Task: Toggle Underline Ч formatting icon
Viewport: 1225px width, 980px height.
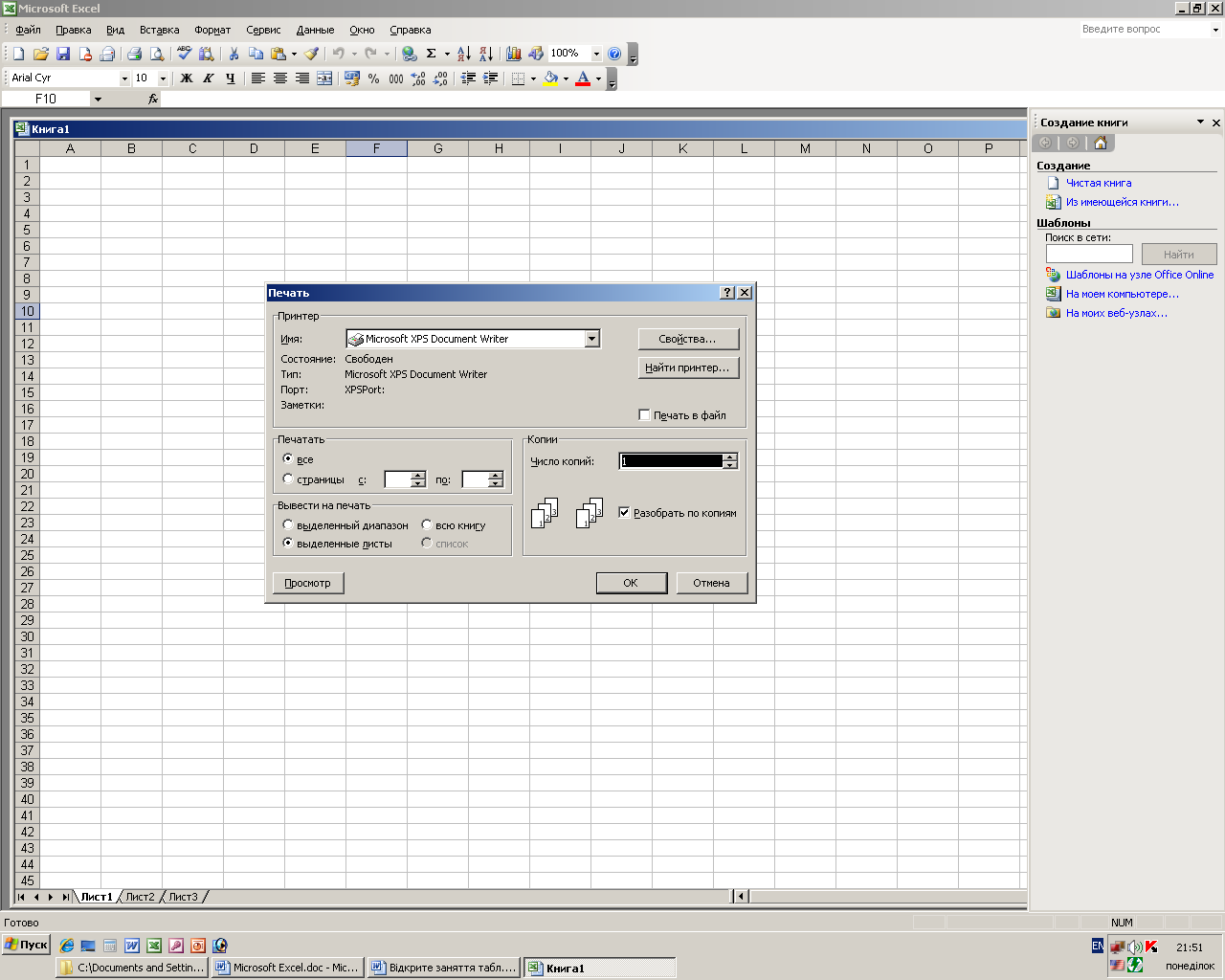Action: [x=231, y=78]
